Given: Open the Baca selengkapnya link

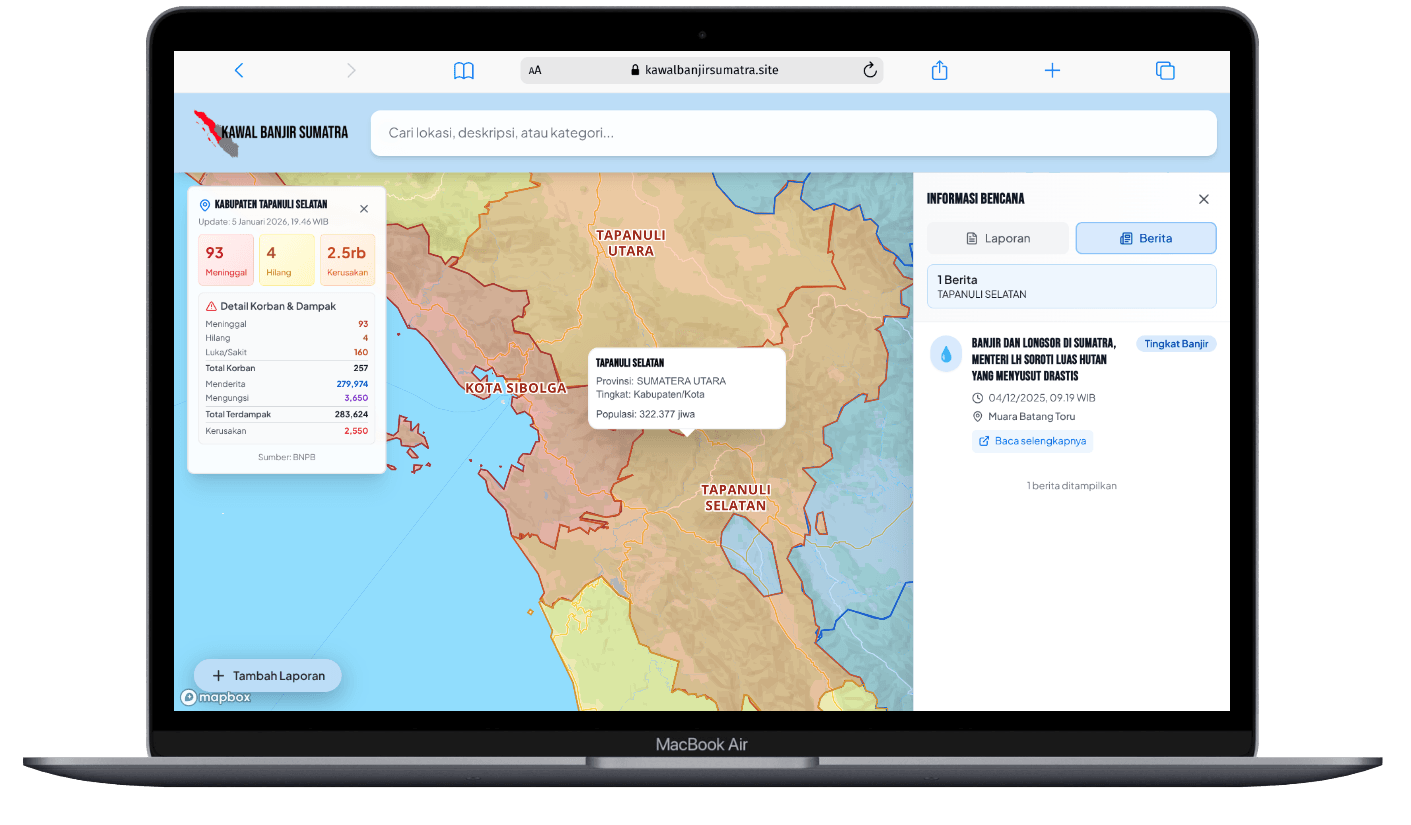Looking at the screenshot, I should [x=1033, y=441].
